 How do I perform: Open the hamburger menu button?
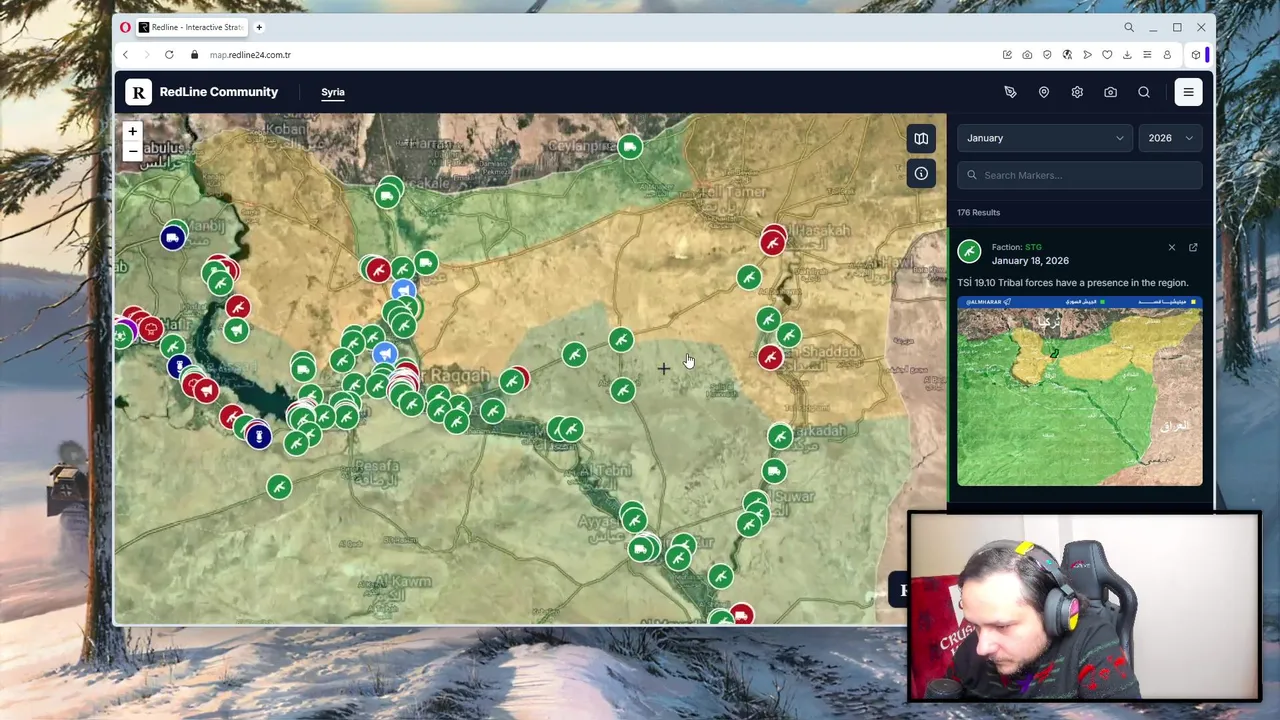point(1188,92)
